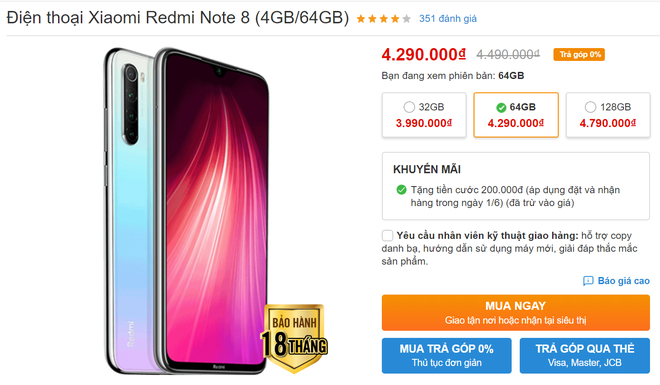
Task: Click the MUA NGAY buy now button
Action: point(516,313)
